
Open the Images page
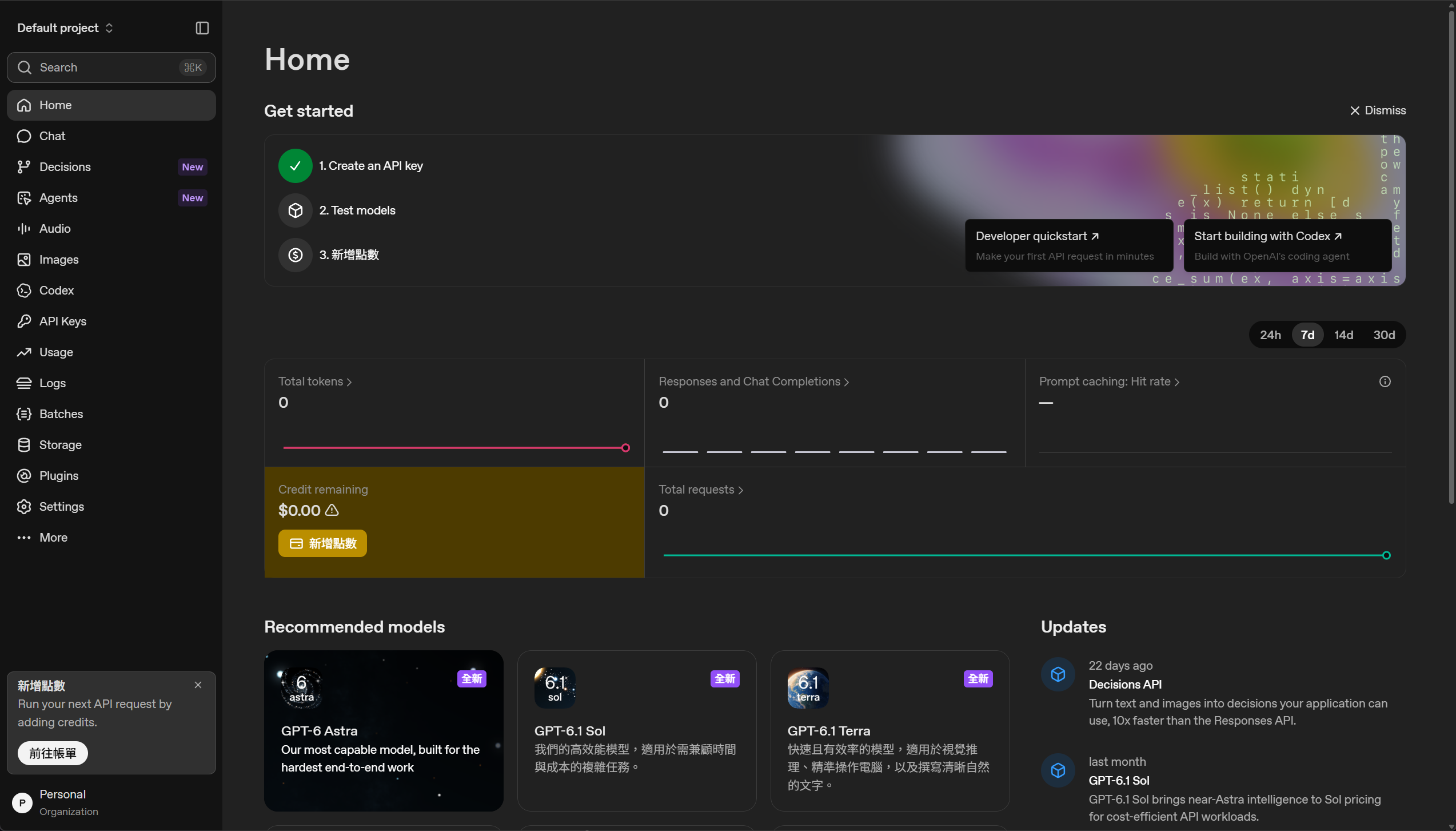(x=111, y=260)
